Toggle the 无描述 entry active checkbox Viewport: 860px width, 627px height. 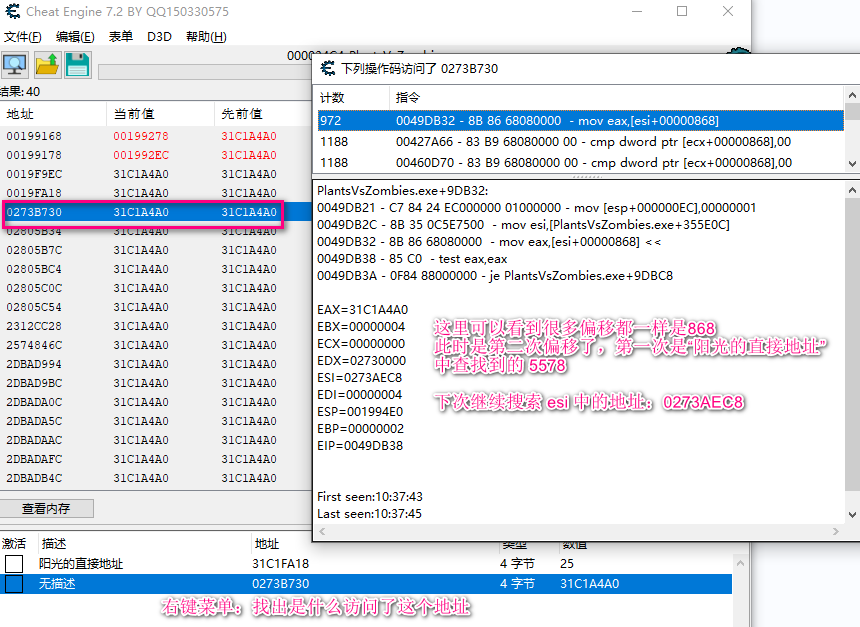(14, 584)
